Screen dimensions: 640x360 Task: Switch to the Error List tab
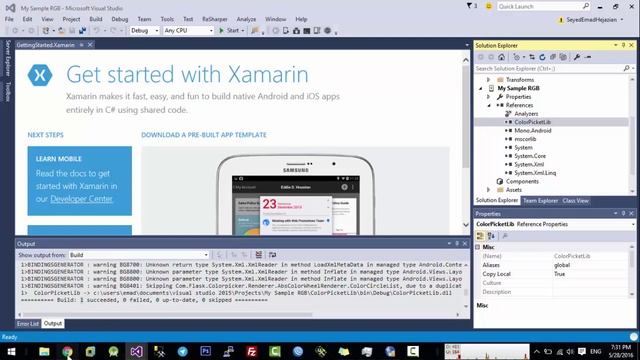[x=28, y=324]
